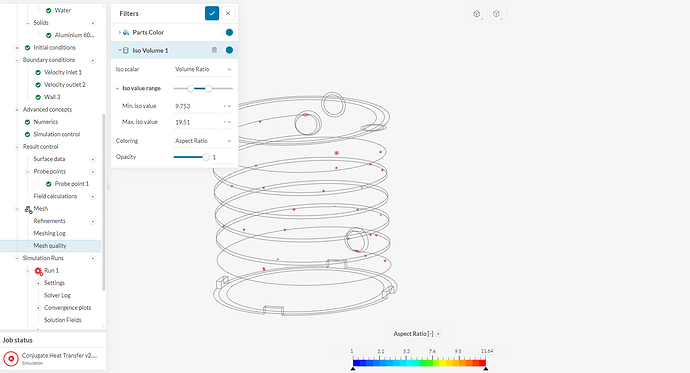
Task: Click the Run 1 red gear icon
Action: pyautogui.click(x=38, y=271)
